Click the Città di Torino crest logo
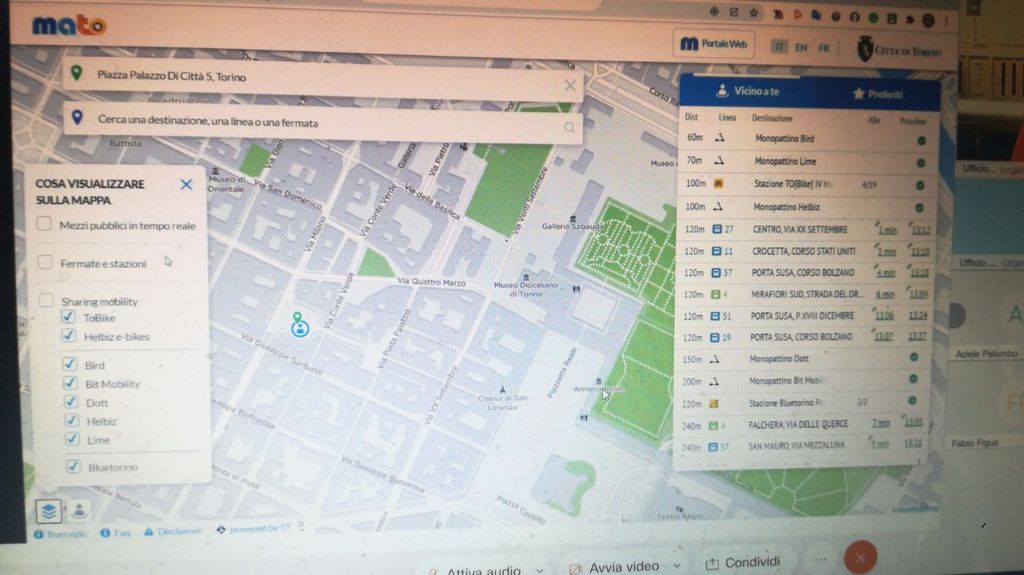The image size is (1024, 575). click(866, 48)
